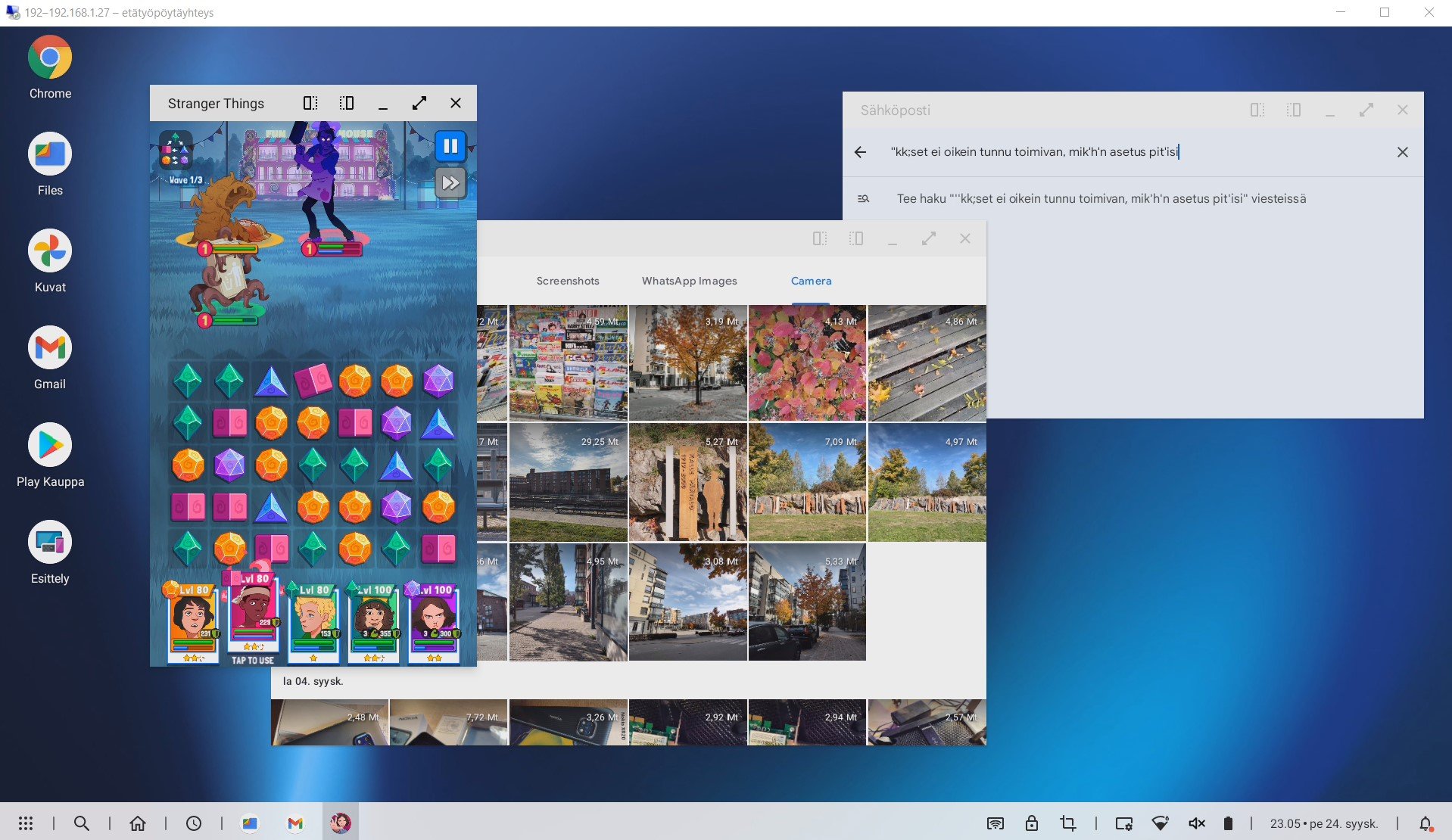Open the 4,95 Mt street photo
Viewport: 1452px width, 840px height.
click(569, 602)
